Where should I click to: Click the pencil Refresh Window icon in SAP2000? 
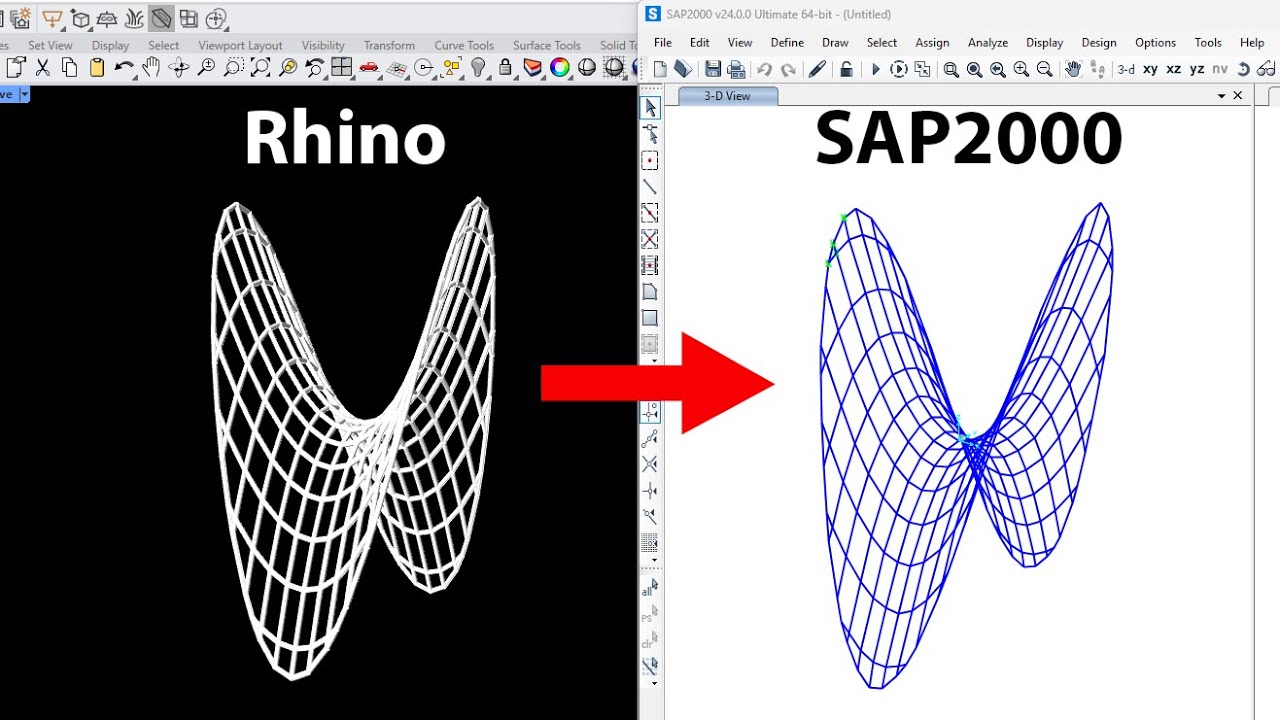[817, 69]
